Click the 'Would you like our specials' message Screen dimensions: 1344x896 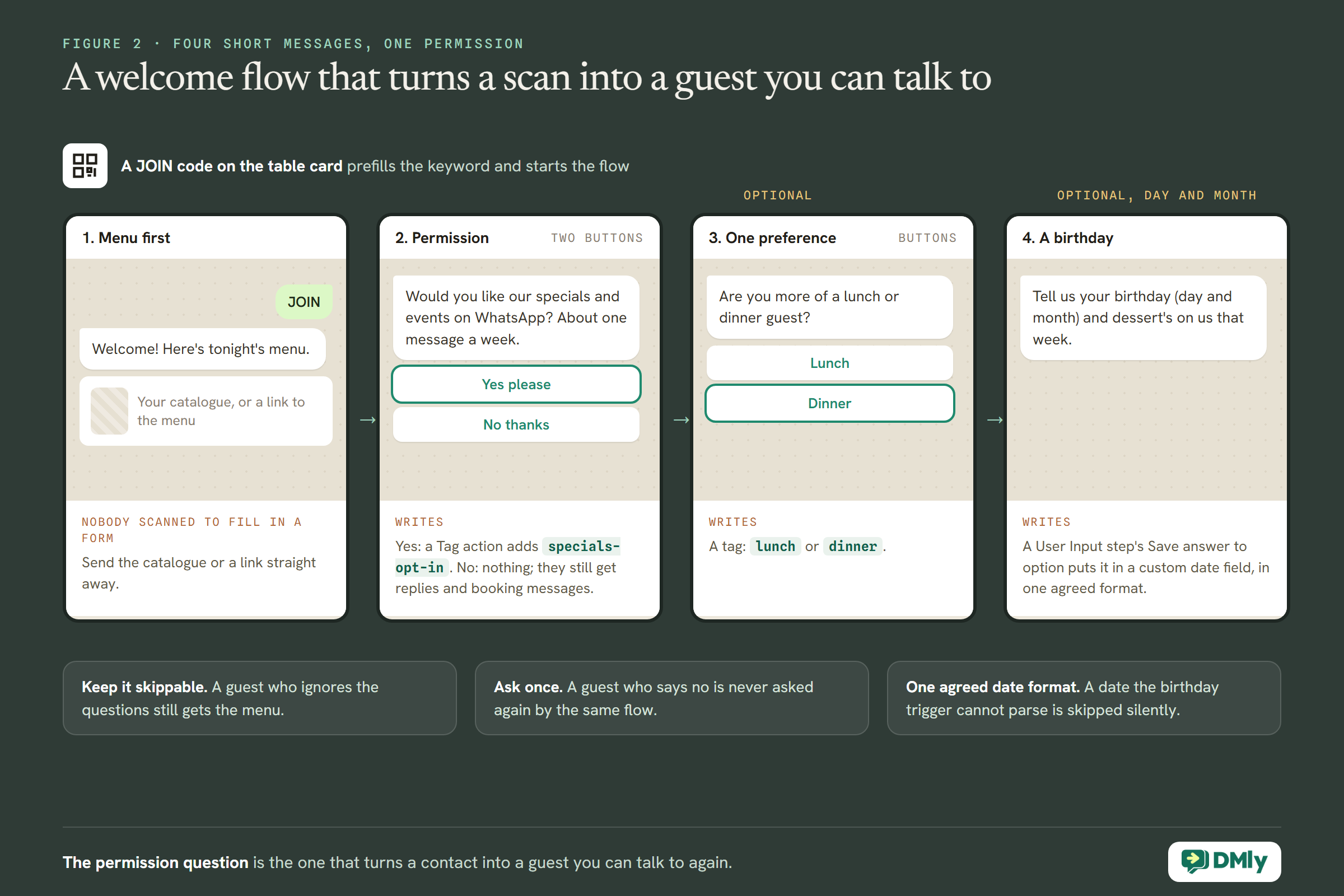point(516,318)
